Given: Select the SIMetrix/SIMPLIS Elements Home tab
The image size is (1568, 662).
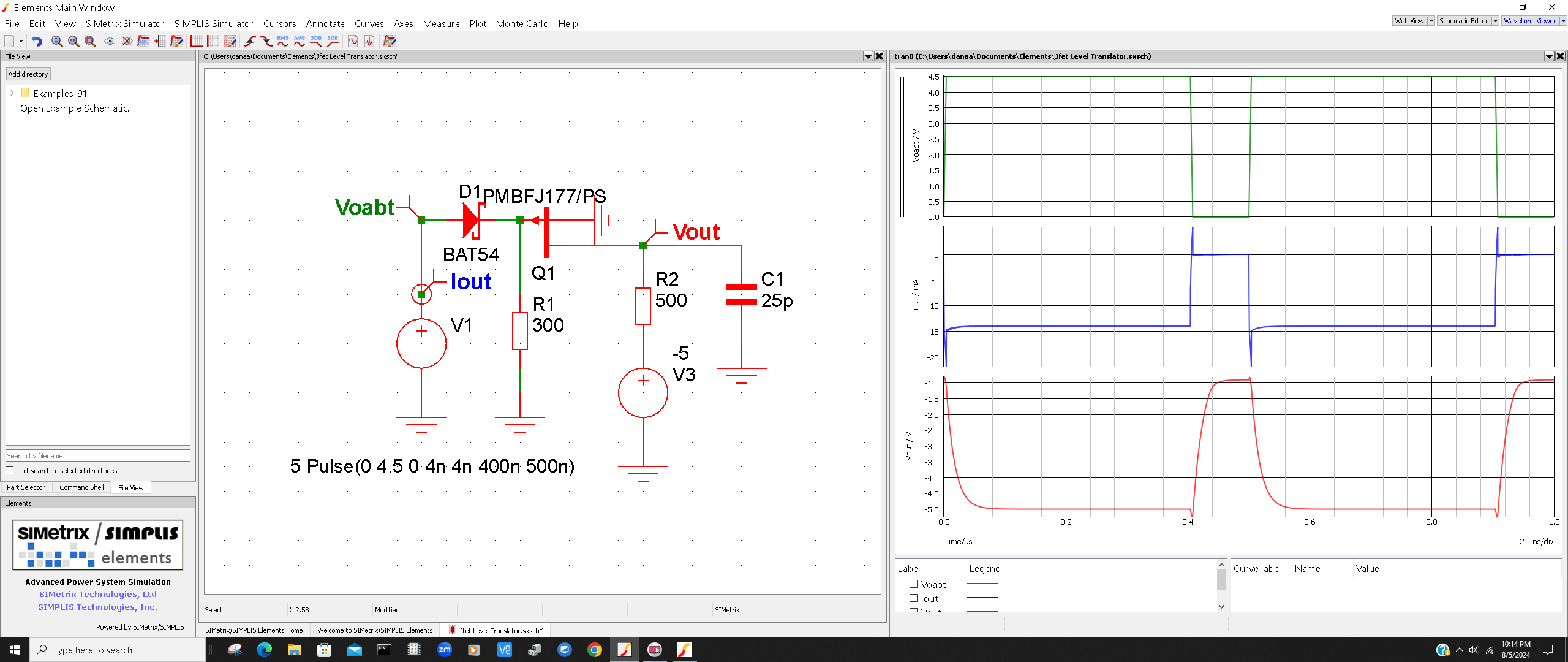Looking at the screenshot, I should (254, 630).
